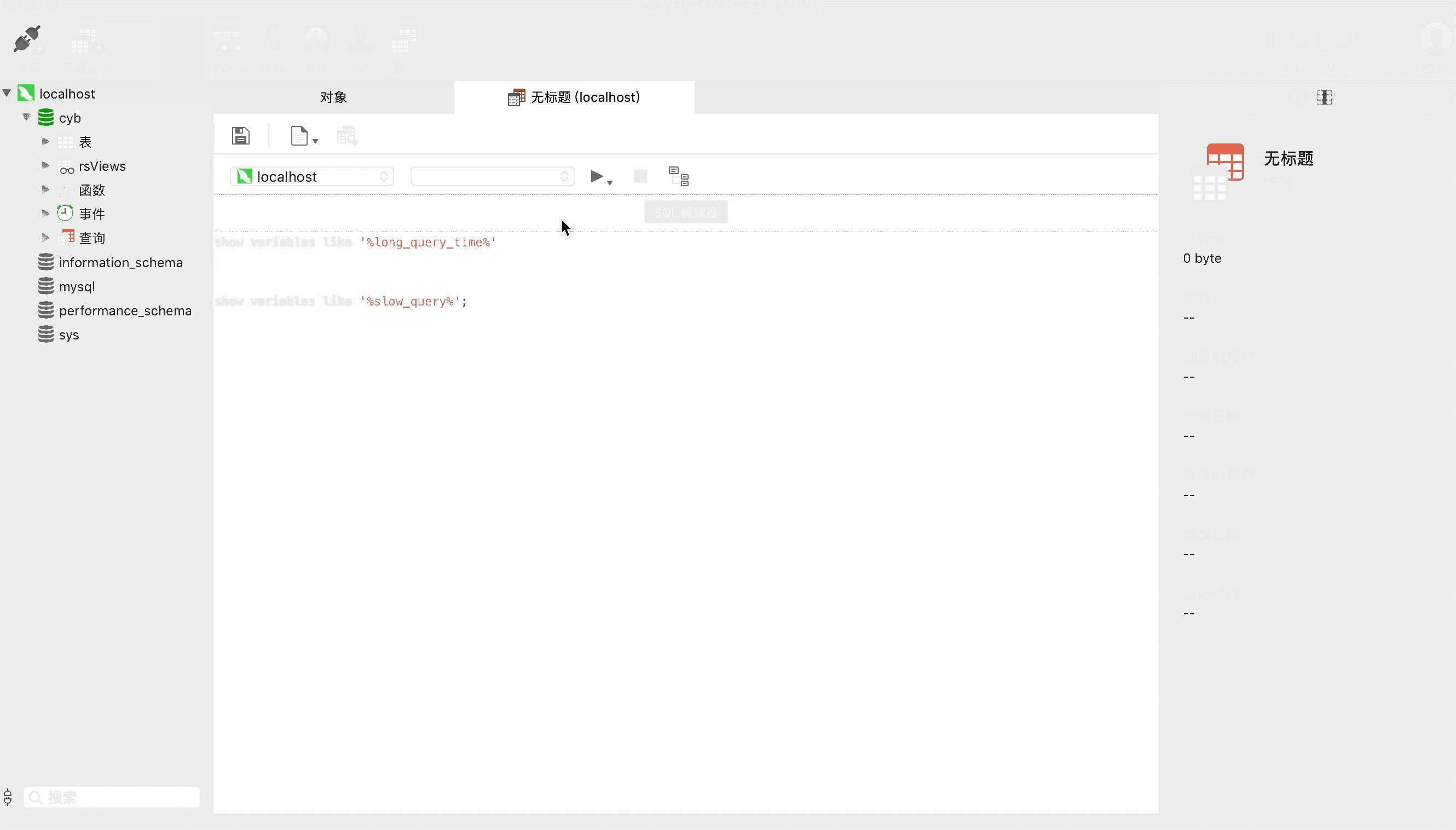Viewport: 1456px width, 830px height.
Task: Run the query with the play button
Action: (x=596, y=176)
